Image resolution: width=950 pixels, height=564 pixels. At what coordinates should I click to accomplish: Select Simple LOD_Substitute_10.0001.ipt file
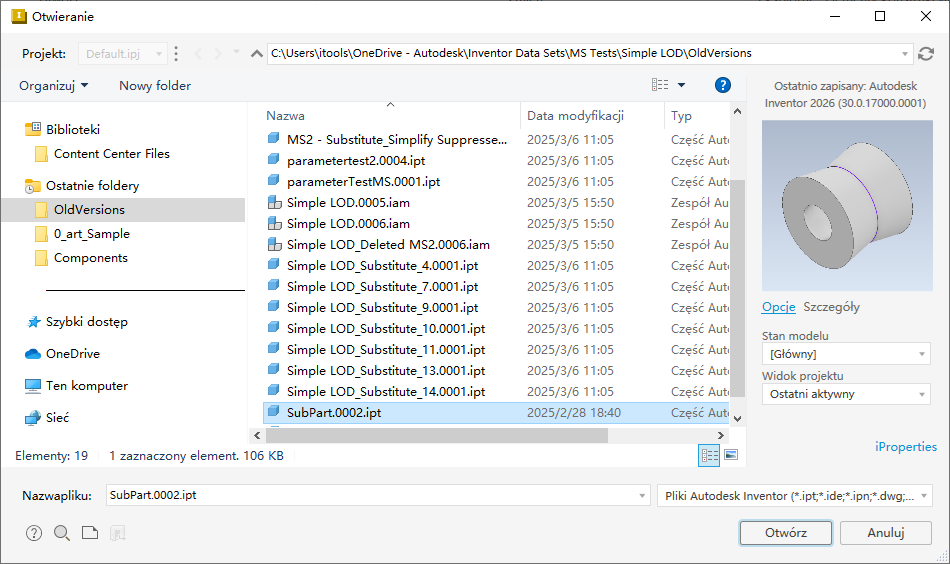[x=386, y=328]
